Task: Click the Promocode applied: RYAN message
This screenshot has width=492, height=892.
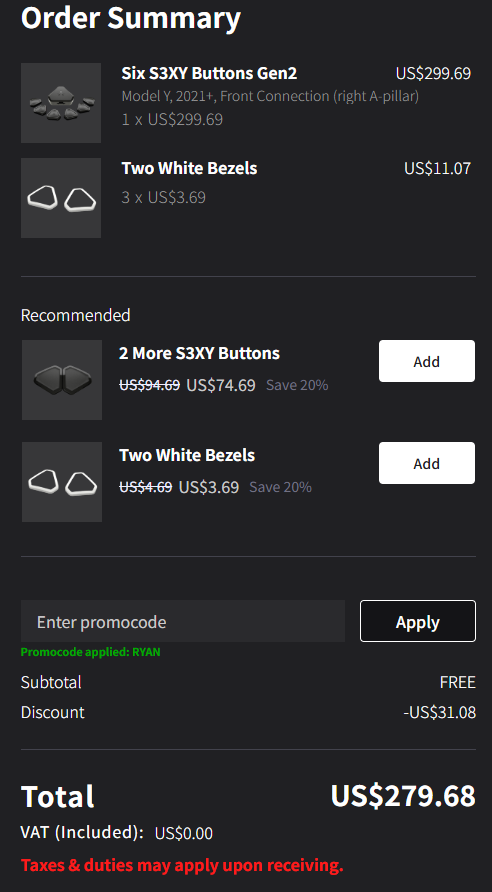Action: [x=90, y=652]
